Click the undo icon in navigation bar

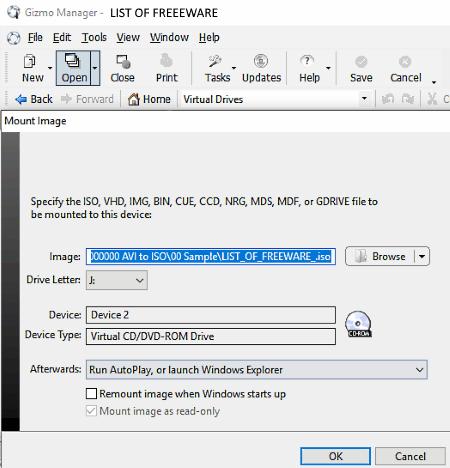tap(388, 99)
